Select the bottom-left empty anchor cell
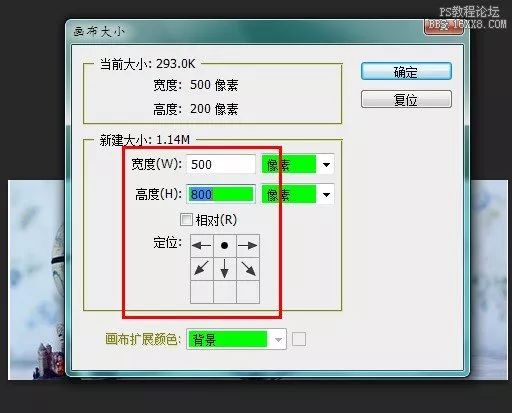This screenshot has width=512, height=413. point(202,292)
